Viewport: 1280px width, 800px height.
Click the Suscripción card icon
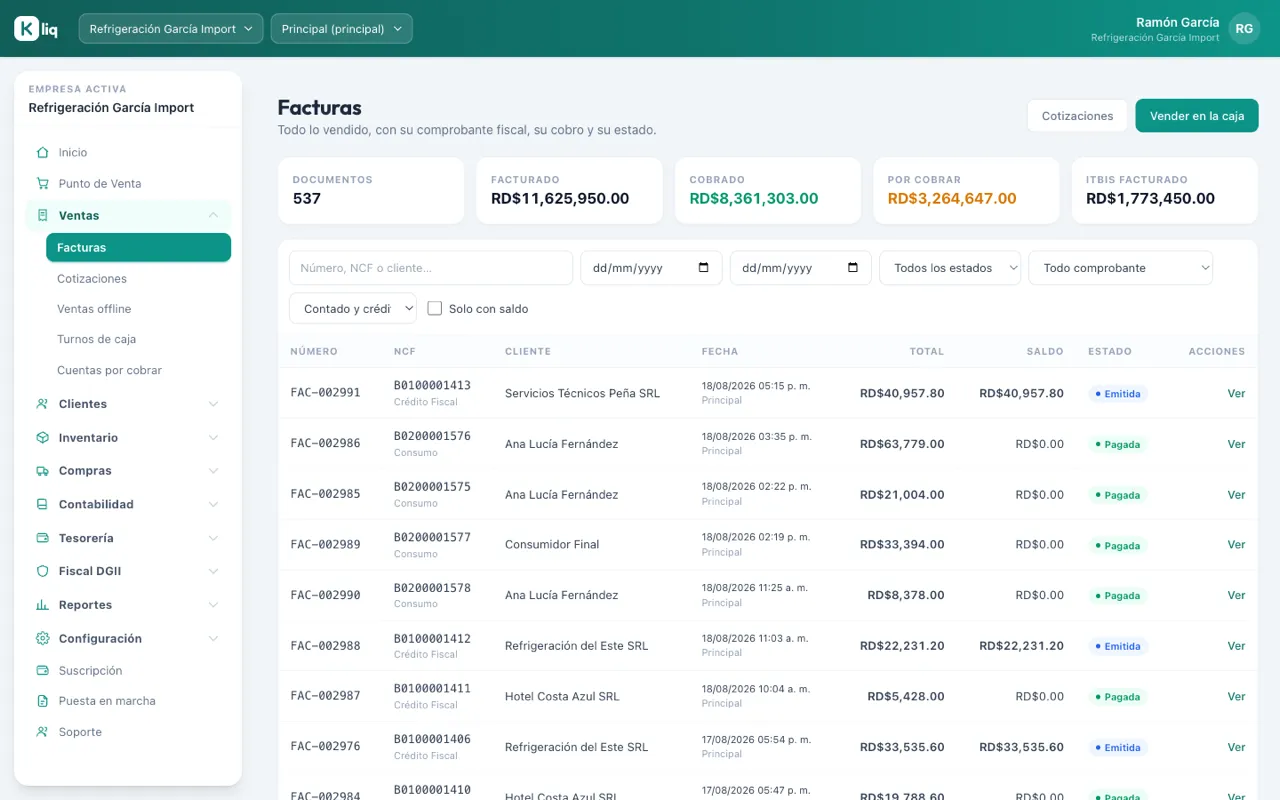(42, 671)
